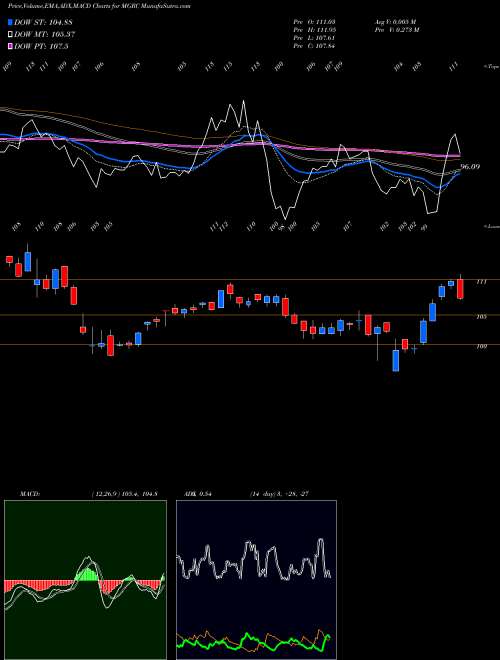Click the 'Avg V' average volume value

(395, 21)
